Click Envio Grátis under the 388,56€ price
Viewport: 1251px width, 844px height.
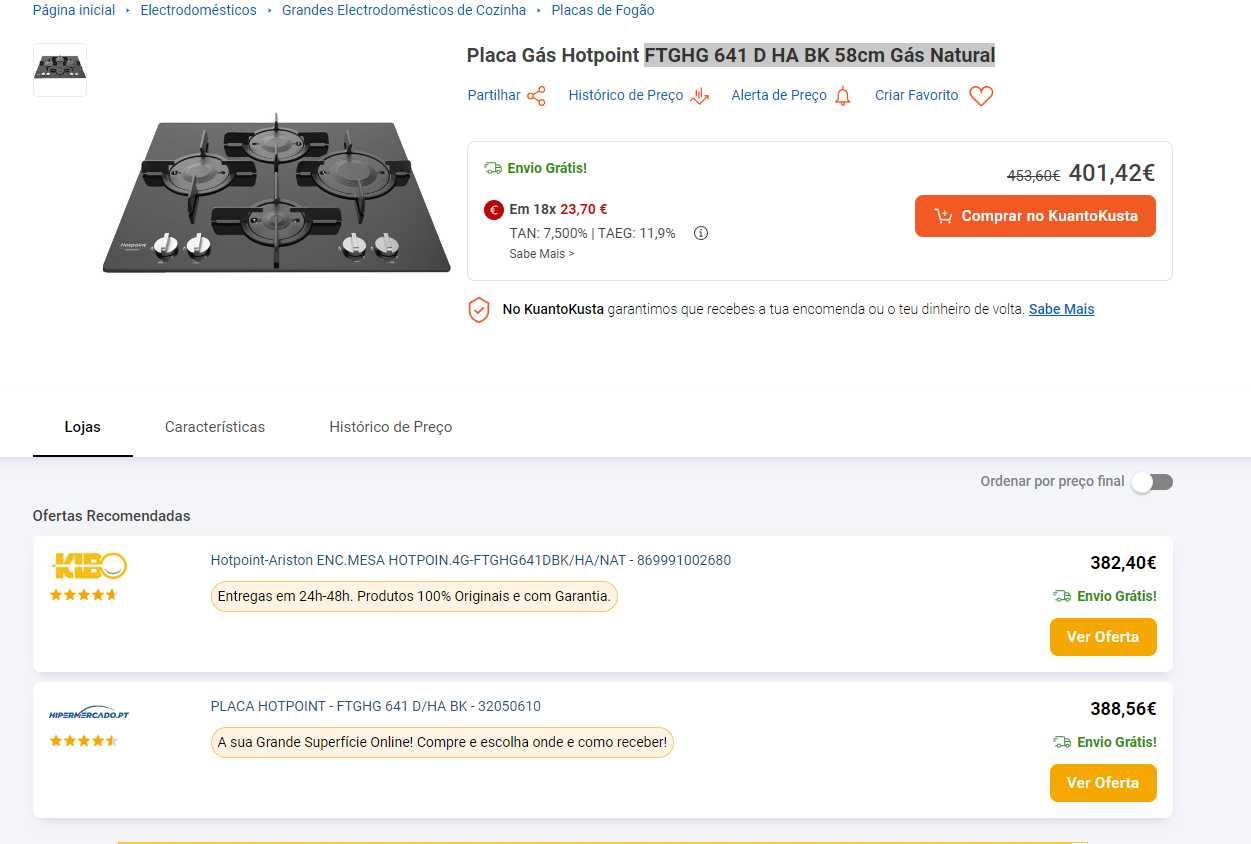1105,742
